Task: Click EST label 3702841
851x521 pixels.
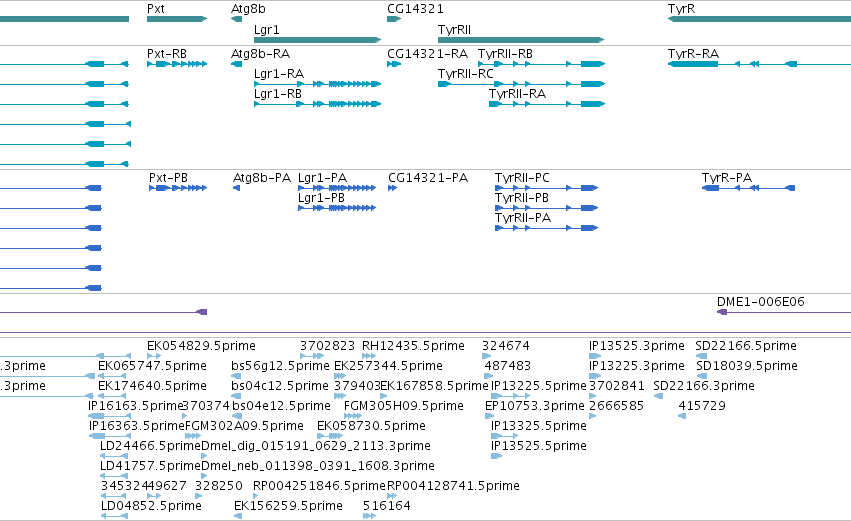Action: pyautogui.click(x=617, y=386)
